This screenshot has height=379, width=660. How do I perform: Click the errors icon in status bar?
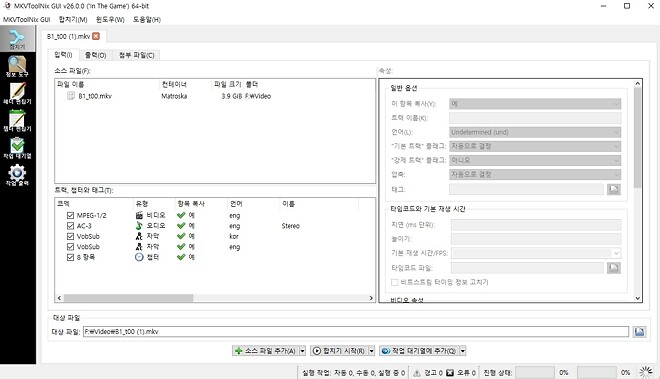(450, 373)
